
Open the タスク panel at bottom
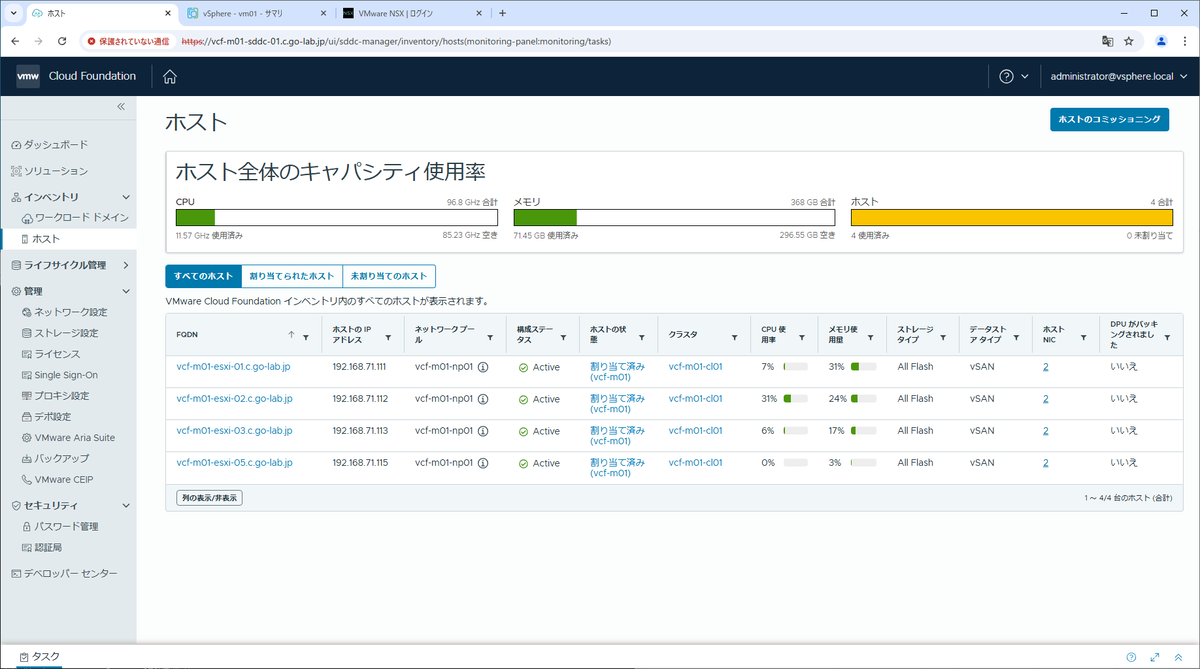pos(40,657)
